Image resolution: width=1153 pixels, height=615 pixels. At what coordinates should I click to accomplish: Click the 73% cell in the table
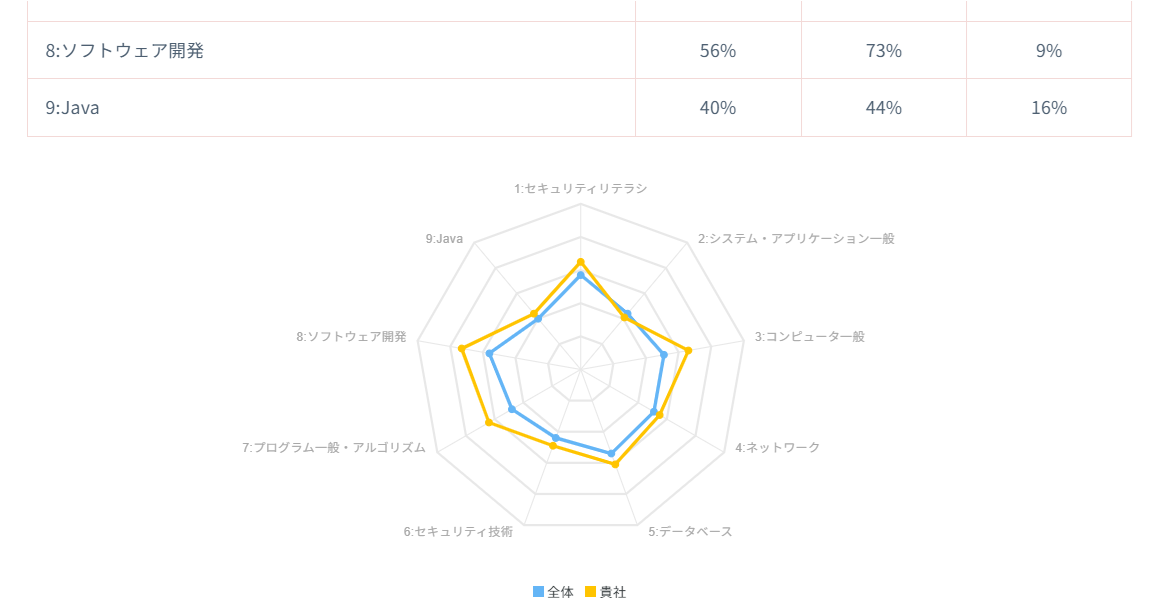[883, 50]
